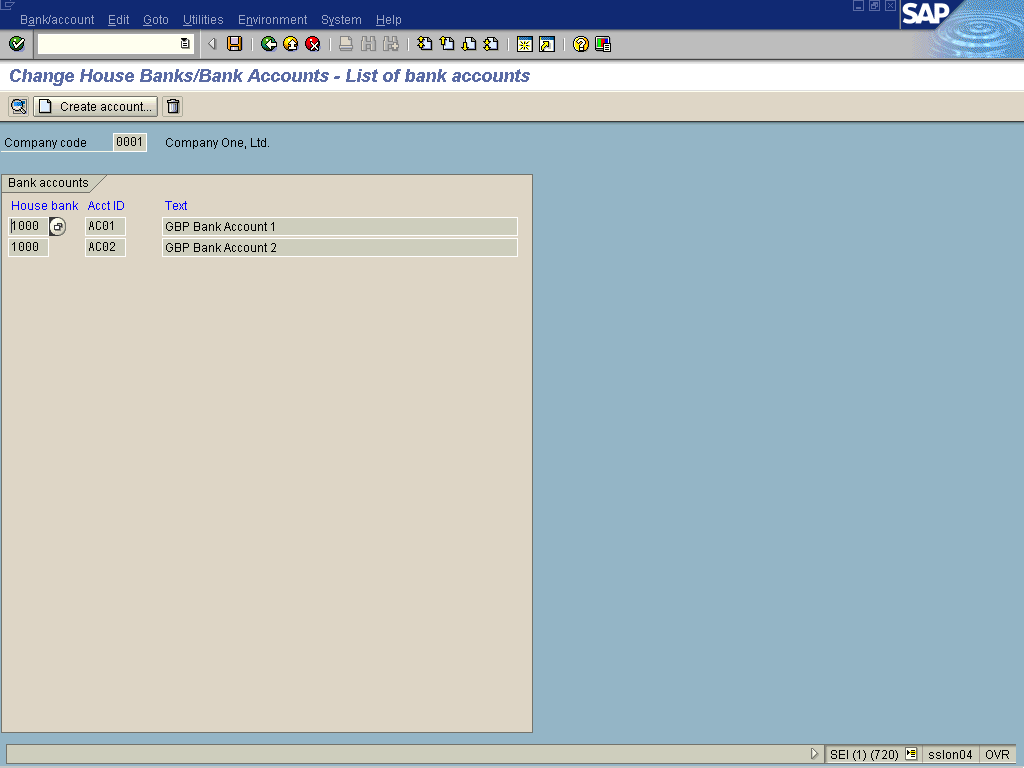Open the System menu
Image resolution: width=1024 pixels, height=768 pixels.
coord(341,20)
